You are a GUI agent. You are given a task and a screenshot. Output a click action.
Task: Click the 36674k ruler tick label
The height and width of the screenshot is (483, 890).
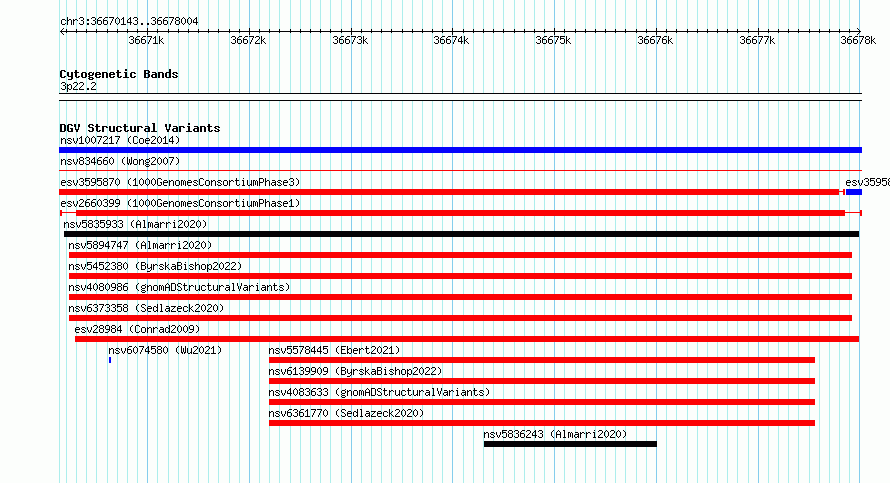coord(451,41)
